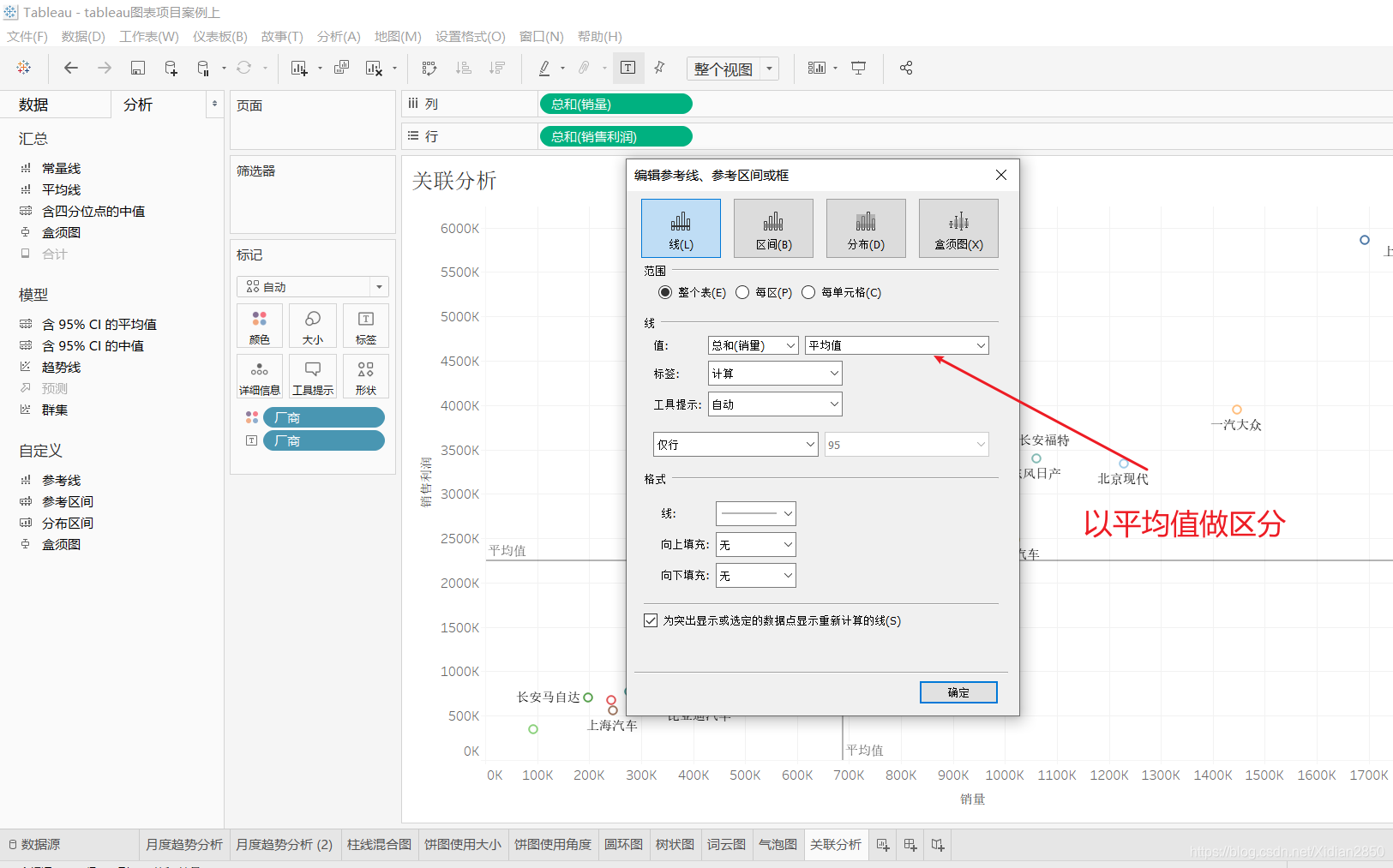Click the pause auto updates icon
1393x868 pixels.
pyautogui.click(x=203, y=68)
